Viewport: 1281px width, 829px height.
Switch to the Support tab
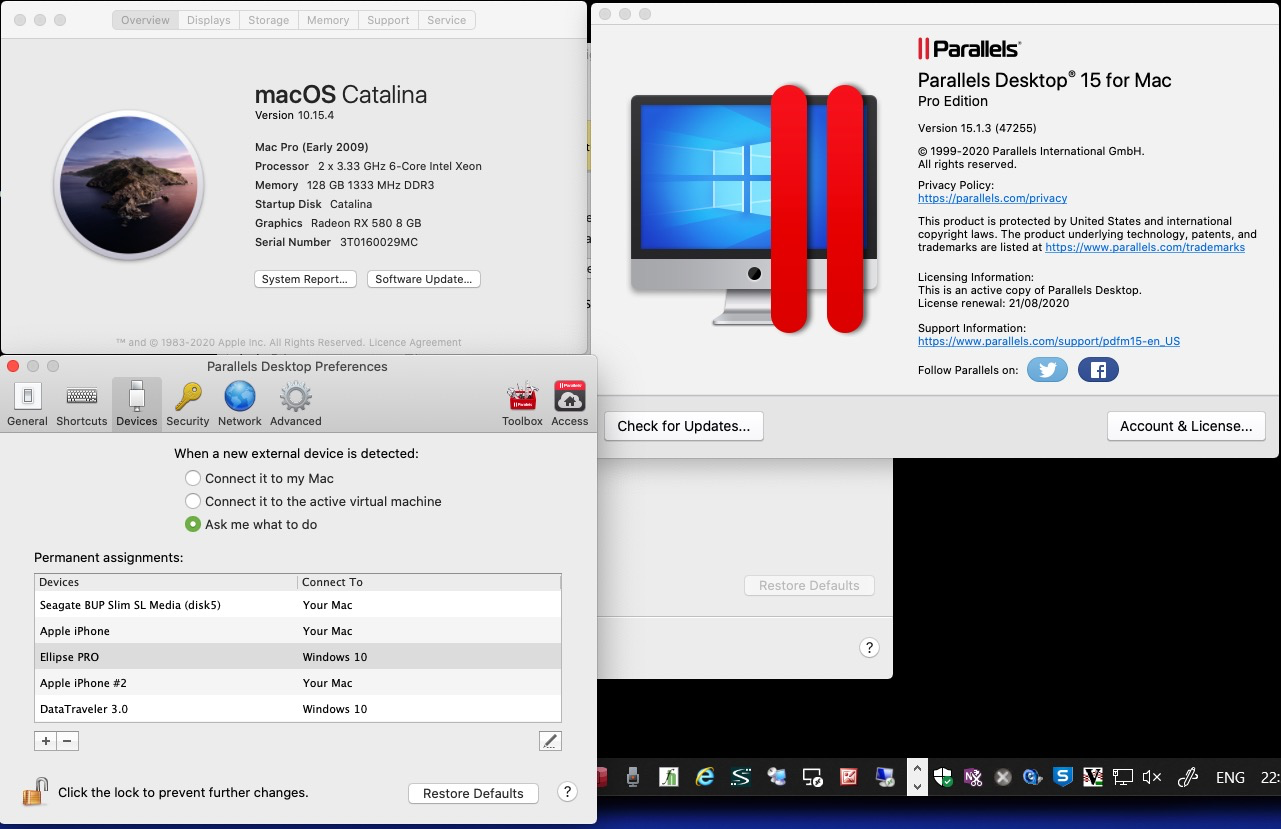coord(388,20)
